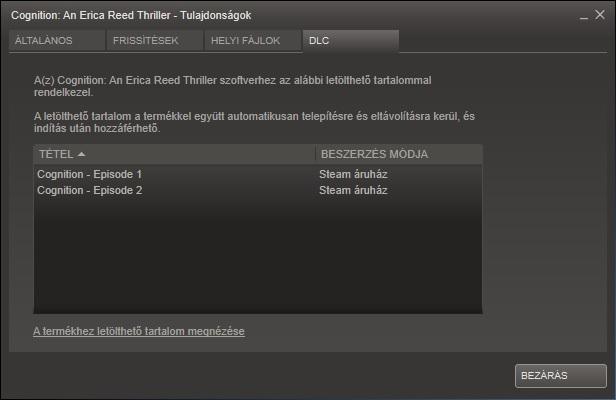Select the Cognition - Episode 1 row
Screen dimensions: 616x400
258,174
